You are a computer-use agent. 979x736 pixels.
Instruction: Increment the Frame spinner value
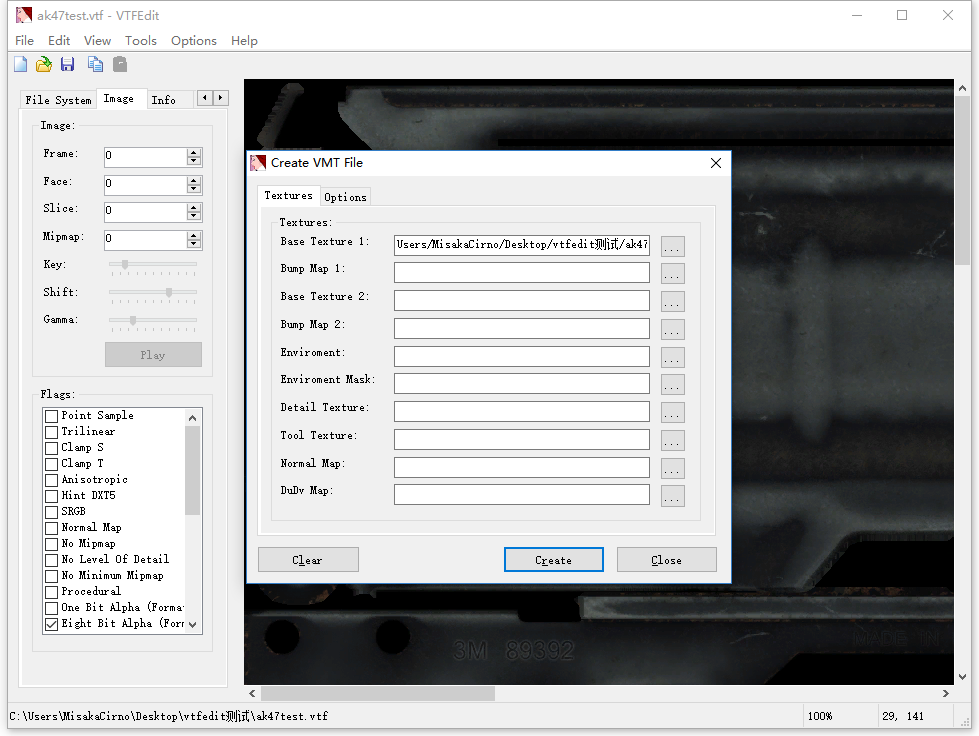click(x=194, y=152)
